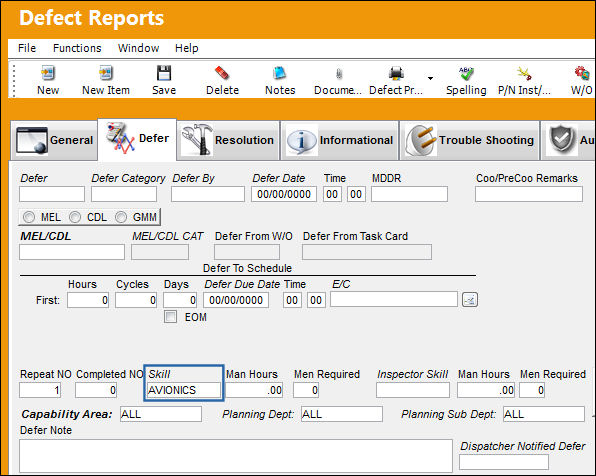Screen dimensions: 596x476
Task: Go to the Trouble Shooting tab
Action: tap(470, 140)
